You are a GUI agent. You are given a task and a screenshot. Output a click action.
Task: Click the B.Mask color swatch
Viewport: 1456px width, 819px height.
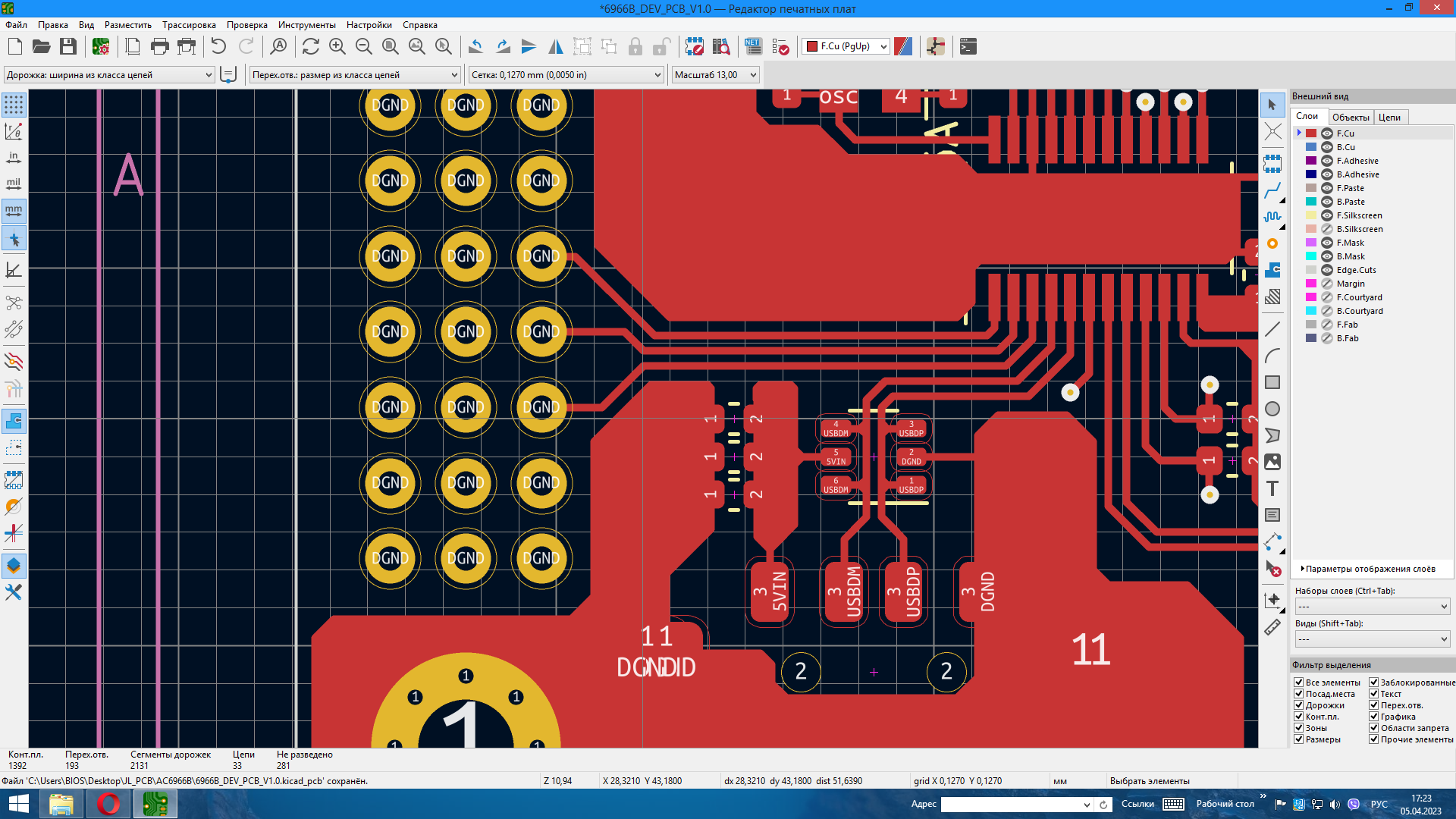[x=1311, y=256]
